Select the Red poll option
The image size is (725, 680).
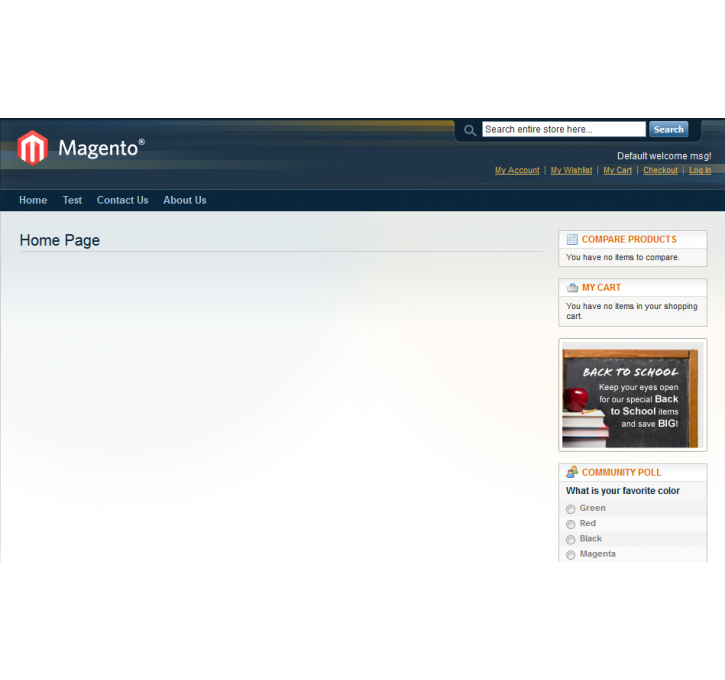(571, 524)
